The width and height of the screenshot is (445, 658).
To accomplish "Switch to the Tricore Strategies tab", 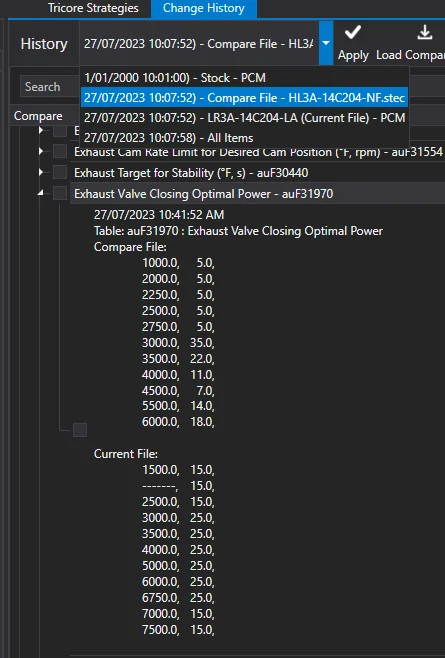I will pos(93,8).
